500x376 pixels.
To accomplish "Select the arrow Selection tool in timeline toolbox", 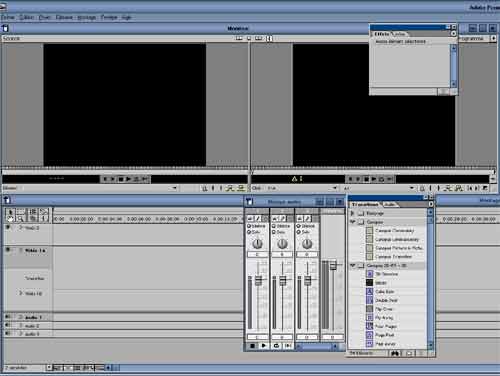I will point(10,212).
